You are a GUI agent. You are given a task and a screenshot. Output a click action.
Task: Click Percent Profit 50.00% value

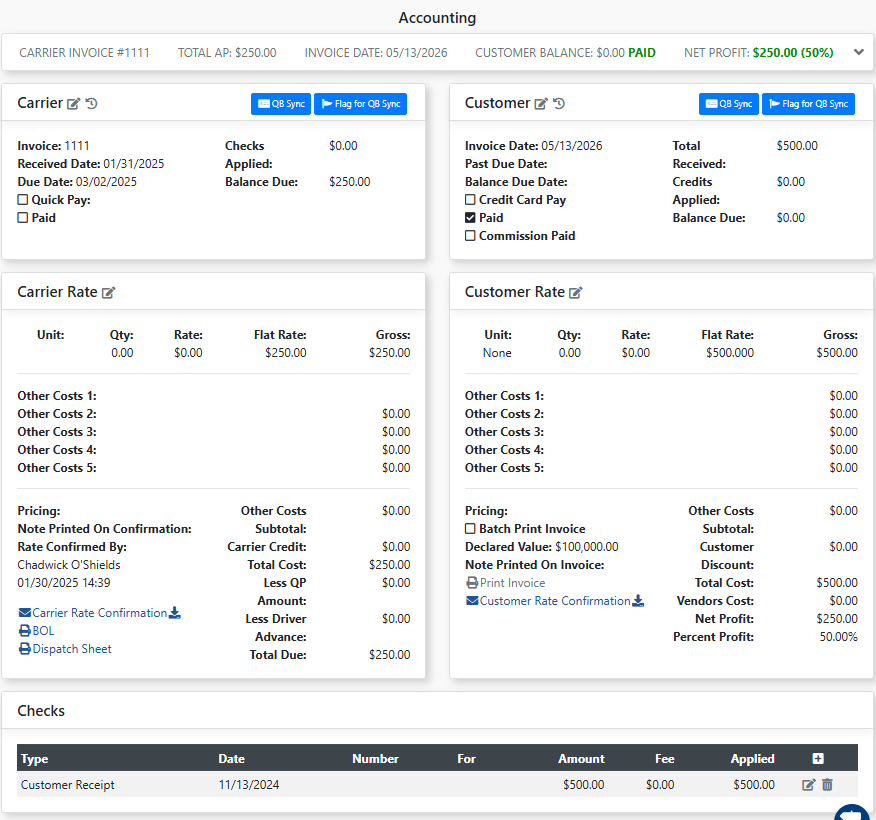838,637
